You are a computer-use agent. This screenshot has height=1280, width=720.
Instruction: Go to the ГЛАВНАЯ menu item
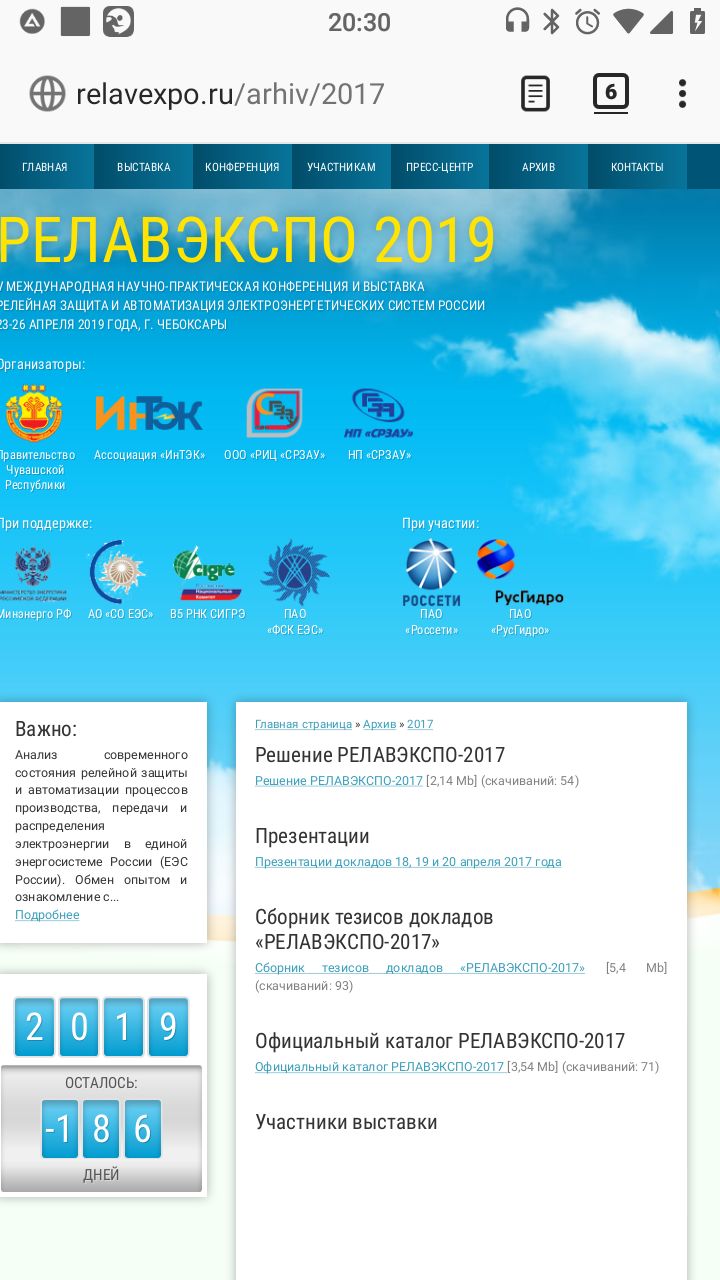(45, 167)
